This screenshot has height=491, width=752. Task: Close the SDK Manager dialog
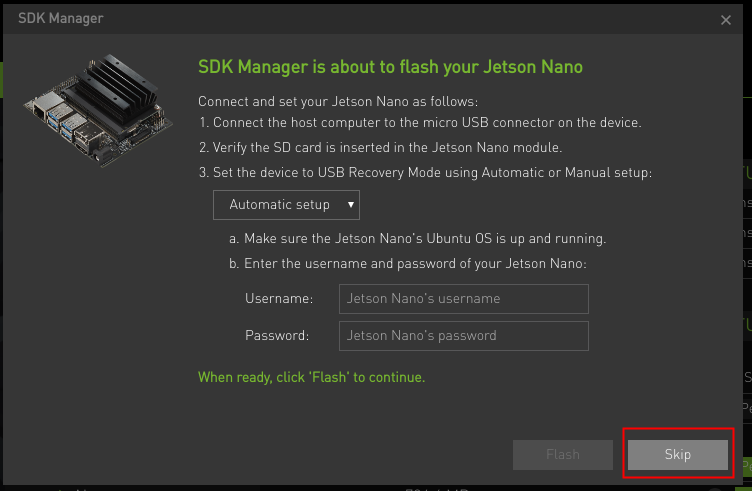(726, 20)
